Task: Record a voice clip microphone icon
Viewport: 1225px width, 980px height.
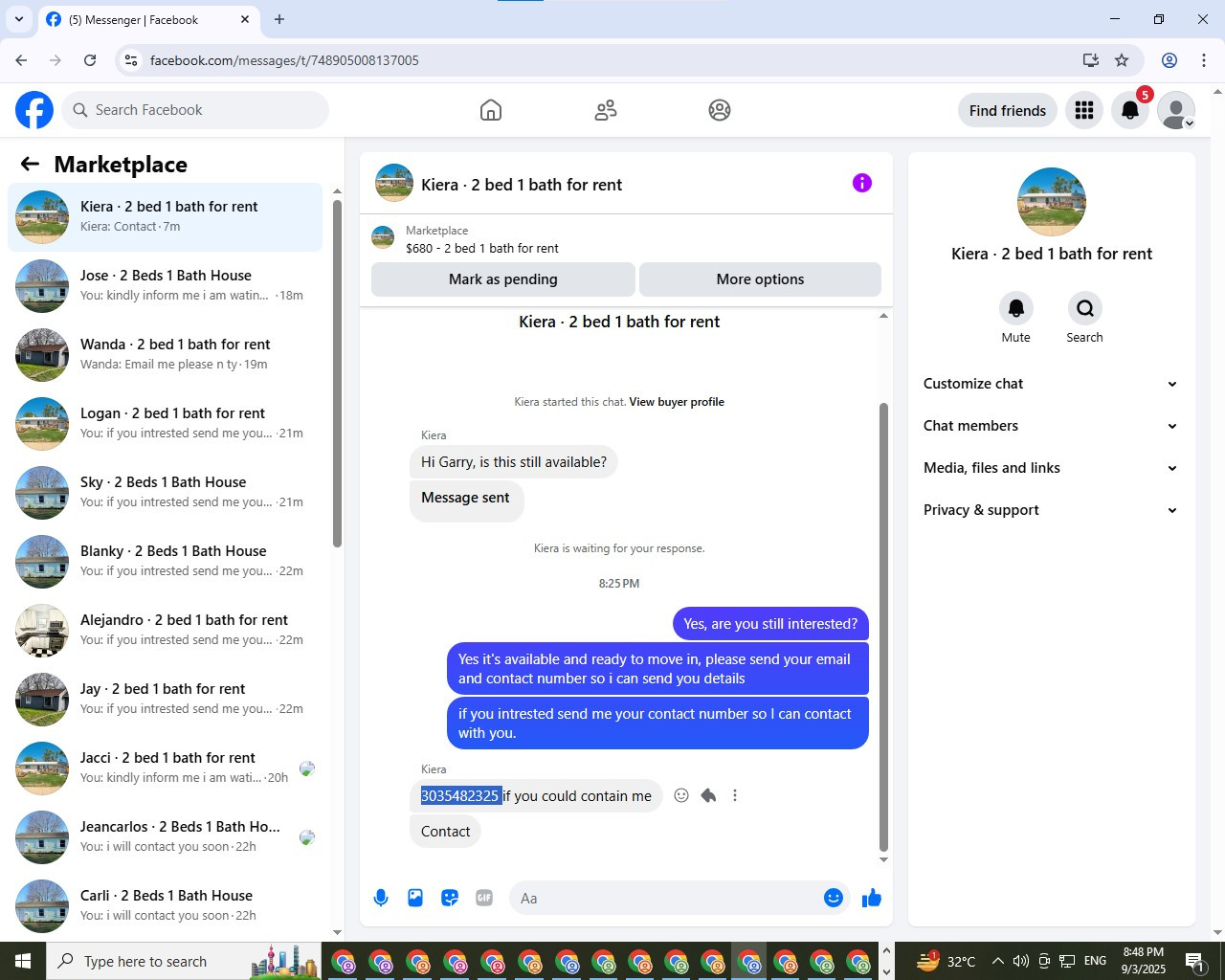Action: coord(381,898)
